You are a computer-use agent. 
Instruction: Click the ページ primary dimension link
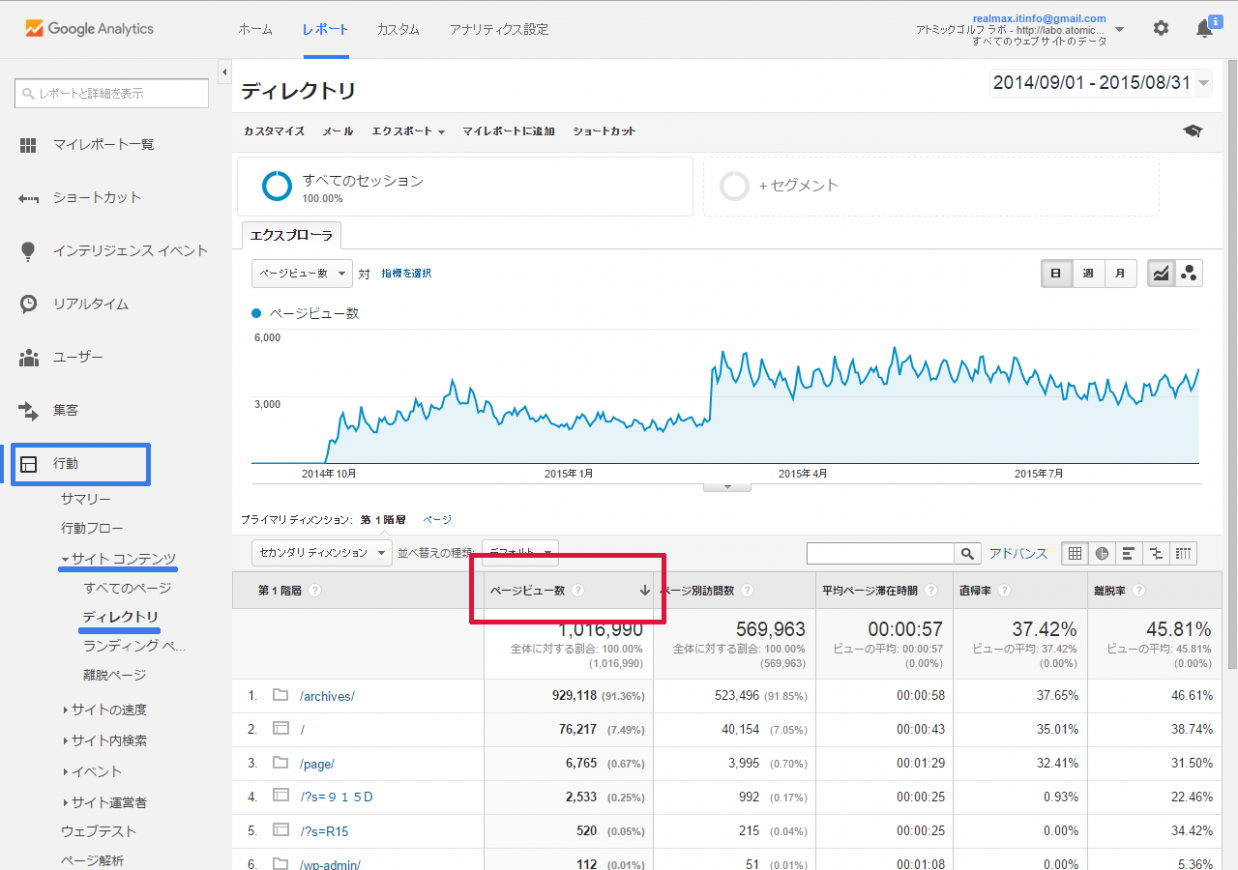click(437, 520)
